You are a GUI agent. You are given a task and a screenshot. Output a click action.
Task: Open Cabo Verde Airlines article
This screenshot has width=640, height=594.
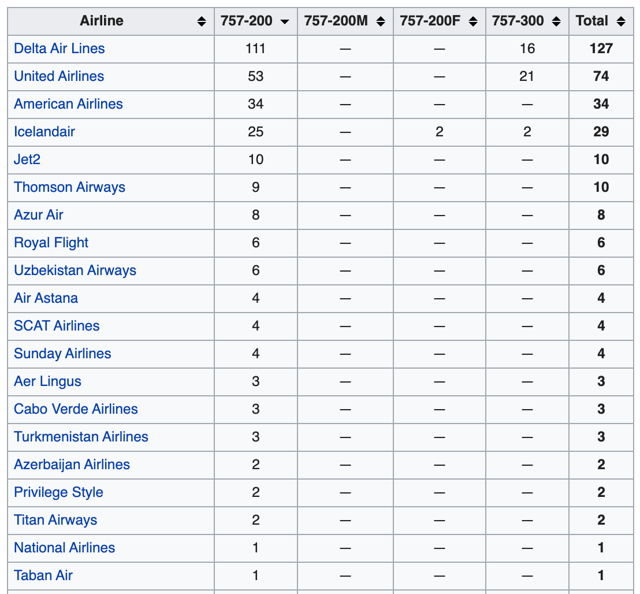click(76, 409)
